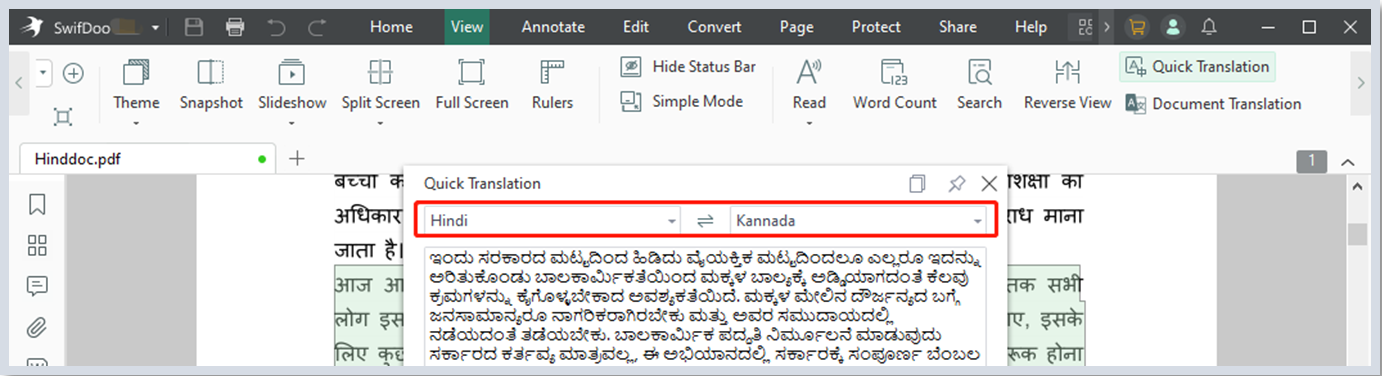Viewport: 1382px width, 376px height.
Task: Start the Slideshow
Action: [292, 84]
